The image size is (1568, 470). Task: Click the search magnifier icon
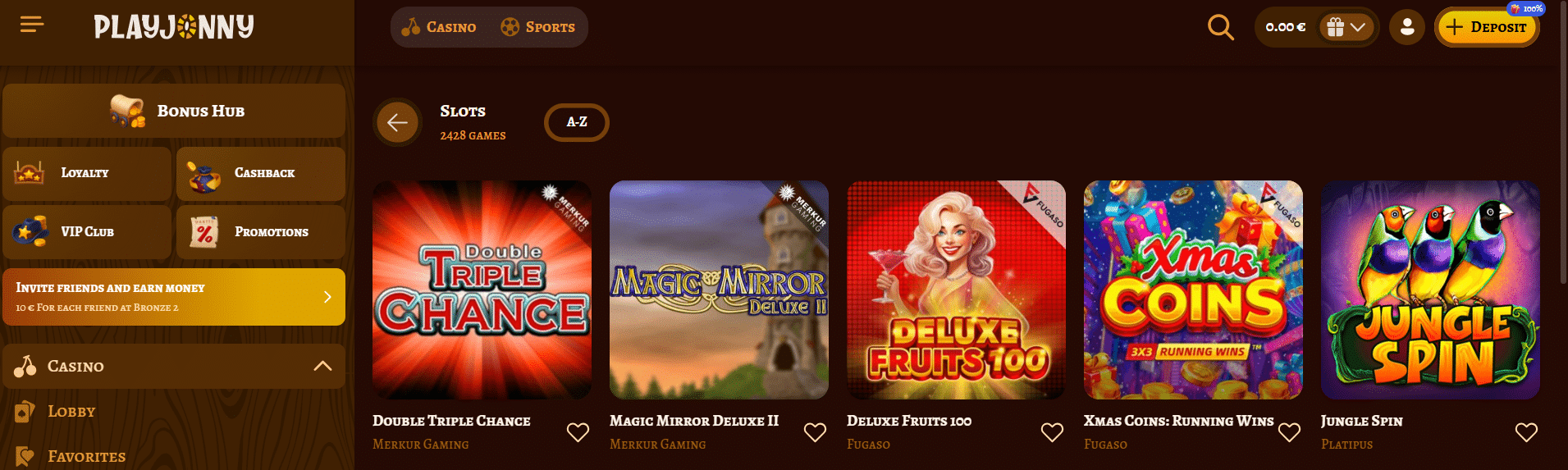pyautogui.click(x=1220, y=27)
